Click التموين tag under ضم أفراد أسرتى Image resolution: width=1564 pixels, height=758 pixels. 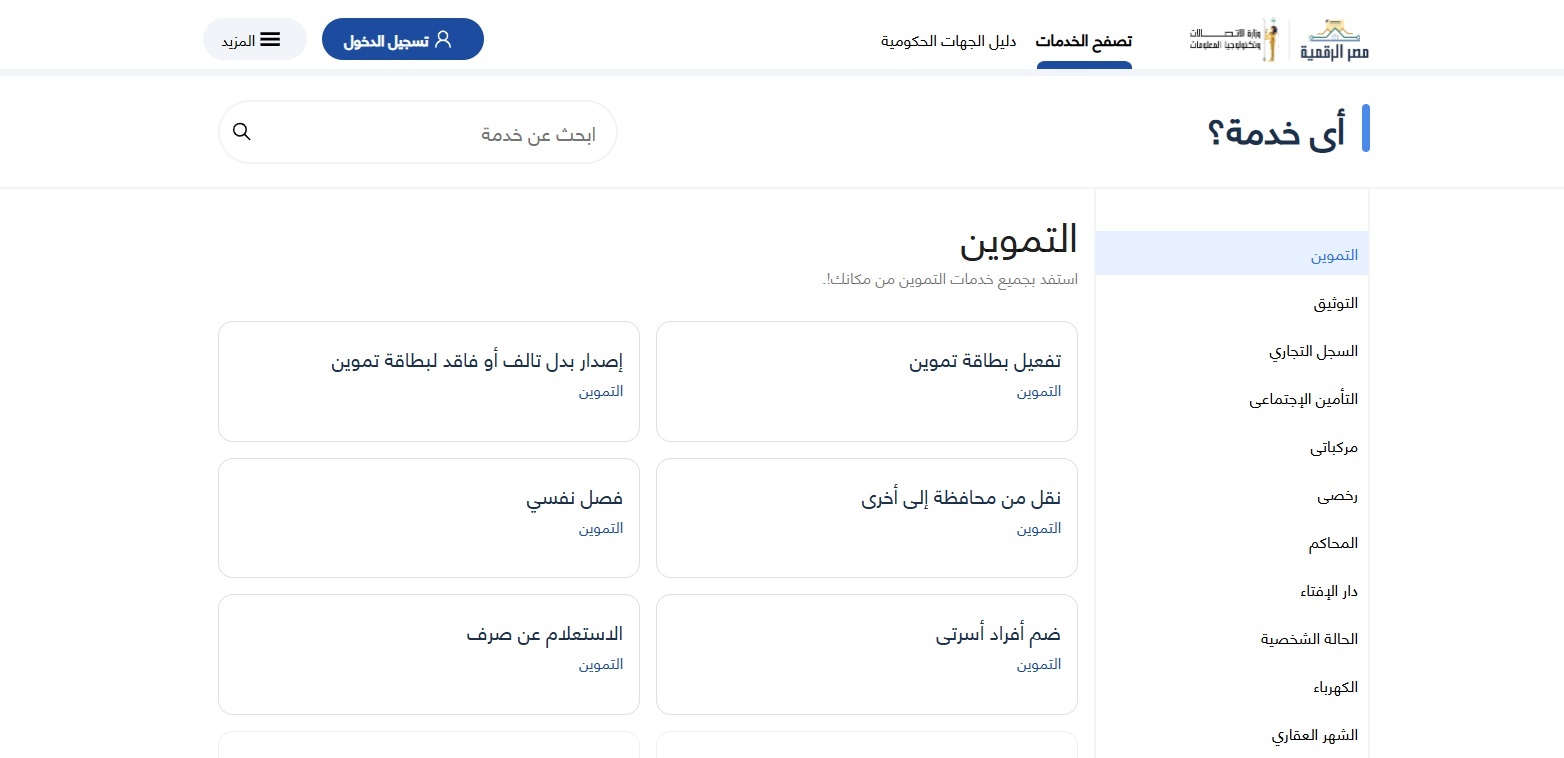pyautogui.click(x=1039, y=664)
